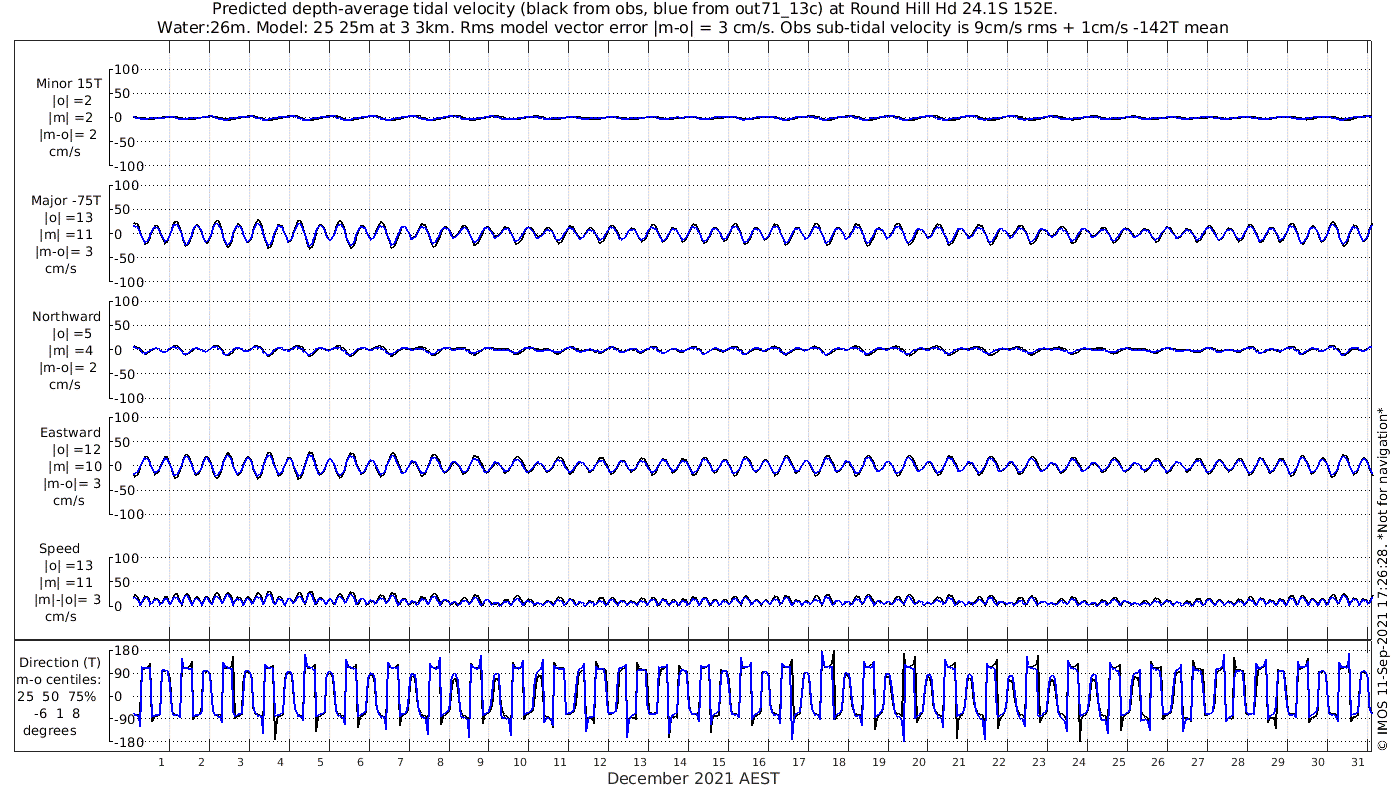The width and height of the screenshot is (1400, 800).
Task: Select the 'Eastward' panel label
Action: [x=70, y=433]
